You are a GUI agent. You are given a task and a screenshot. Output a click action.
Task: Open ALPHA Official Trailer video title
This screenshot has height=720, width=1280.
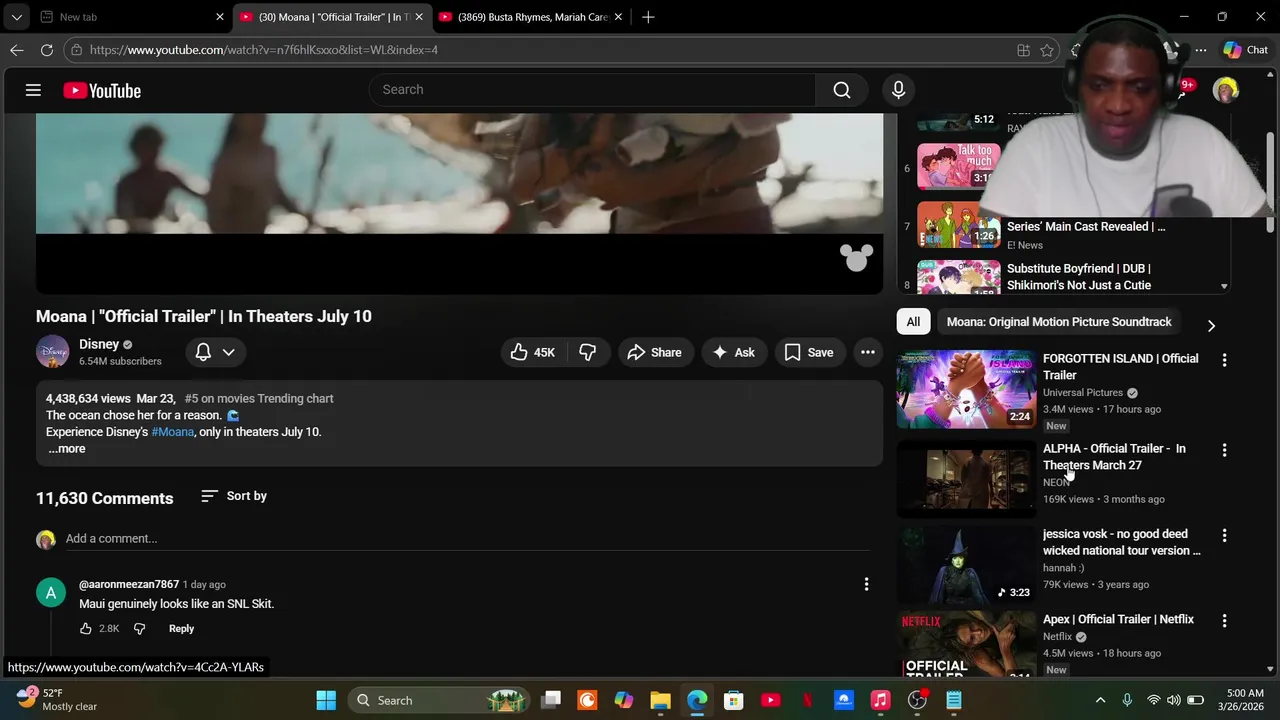click(1114, 457)
